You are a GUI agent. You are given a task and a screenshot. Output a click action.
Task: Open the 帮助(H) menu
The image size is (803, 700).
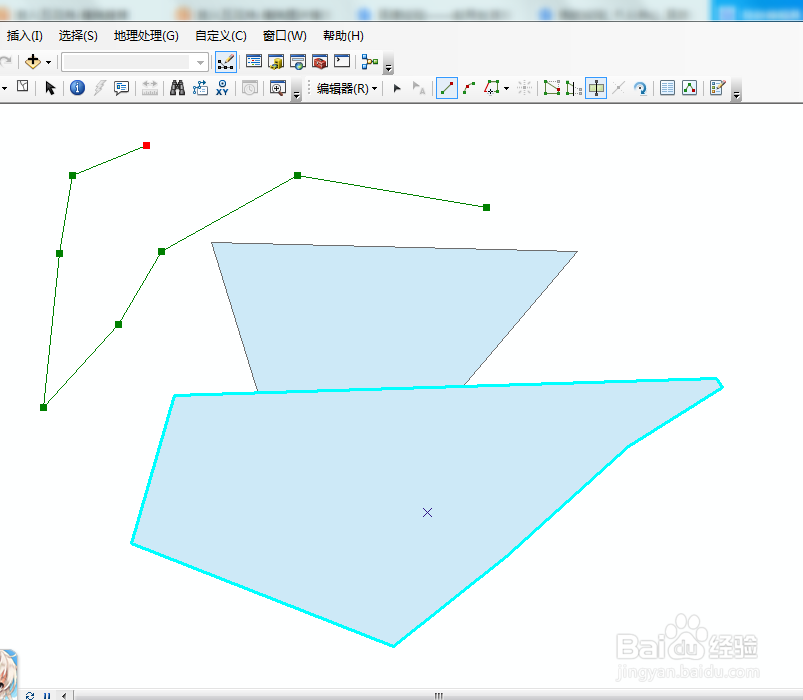[x=343, y=36]
